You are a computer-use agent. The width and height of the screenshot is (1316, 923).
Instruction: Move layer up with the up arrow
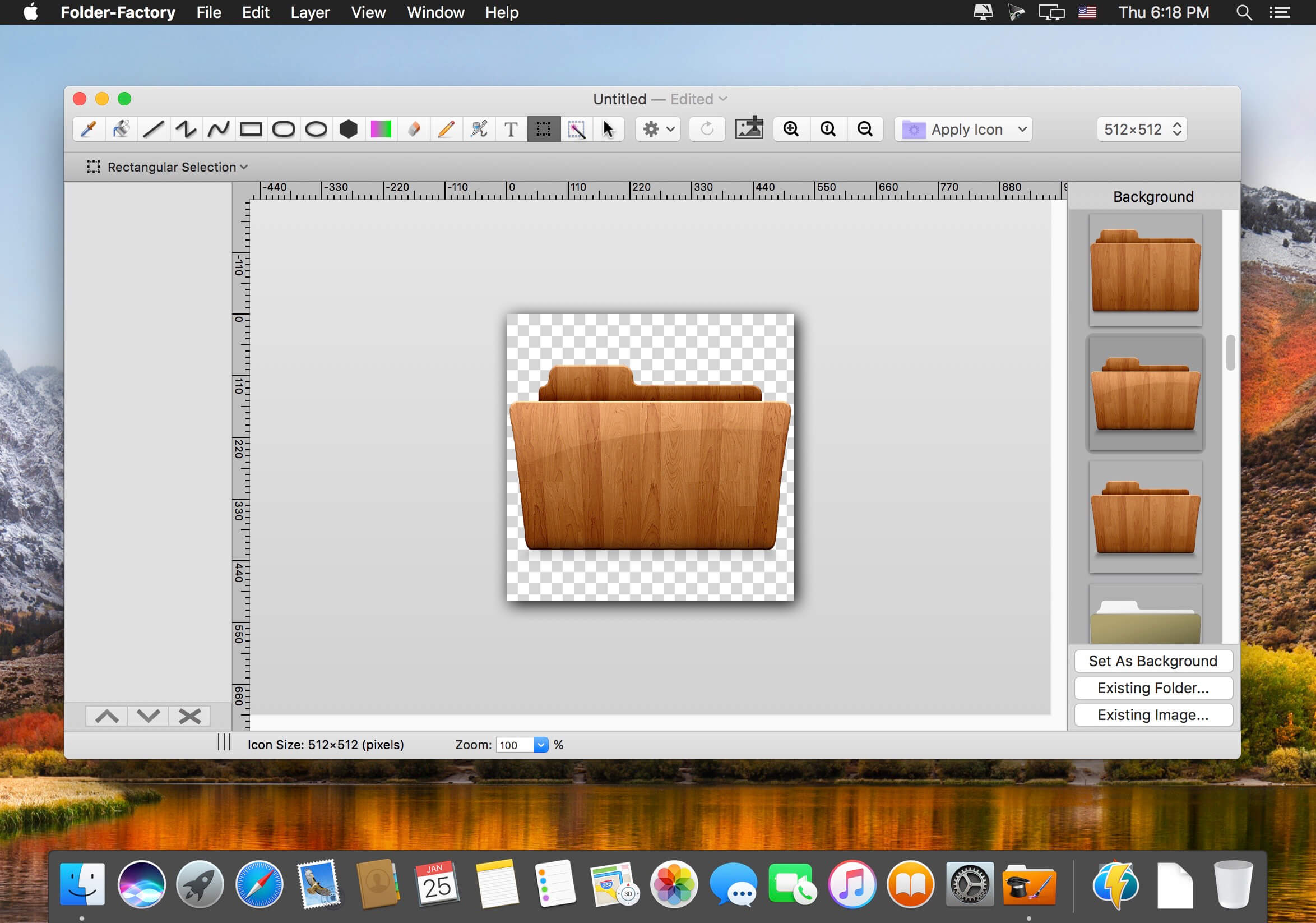106,716
